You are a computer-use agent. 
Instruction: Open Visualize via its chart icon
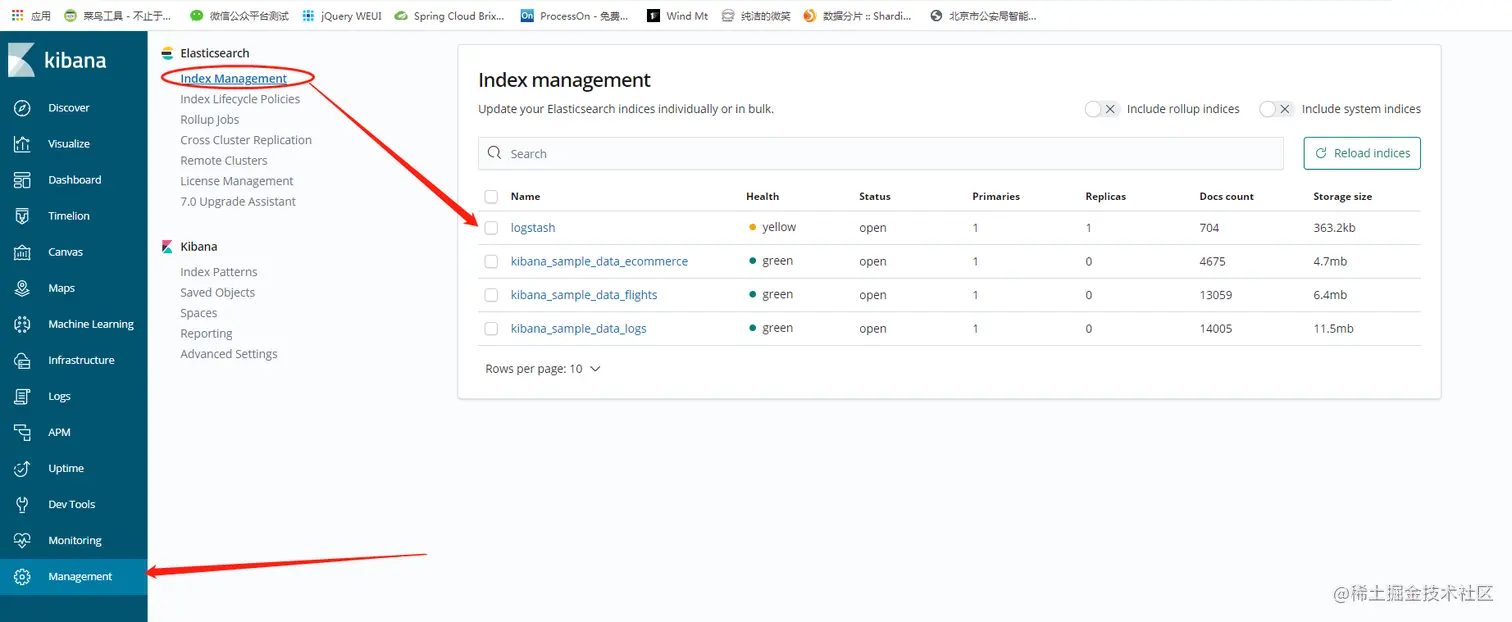pyautogui.click(x=22, y=144)
